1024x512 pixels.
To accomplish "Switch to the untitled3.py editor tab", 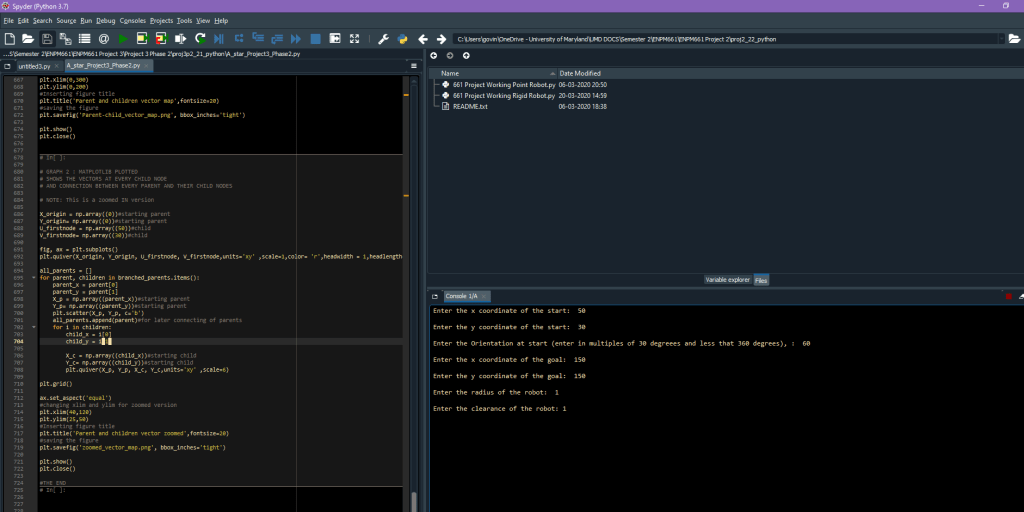I will pos(34,66).
